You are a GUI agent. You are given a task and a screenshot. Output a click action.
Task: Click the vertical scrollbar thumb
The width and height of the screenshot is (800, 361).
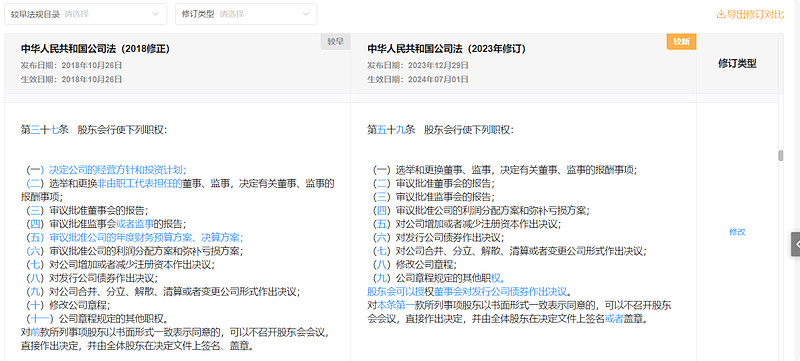click(781, 156)
